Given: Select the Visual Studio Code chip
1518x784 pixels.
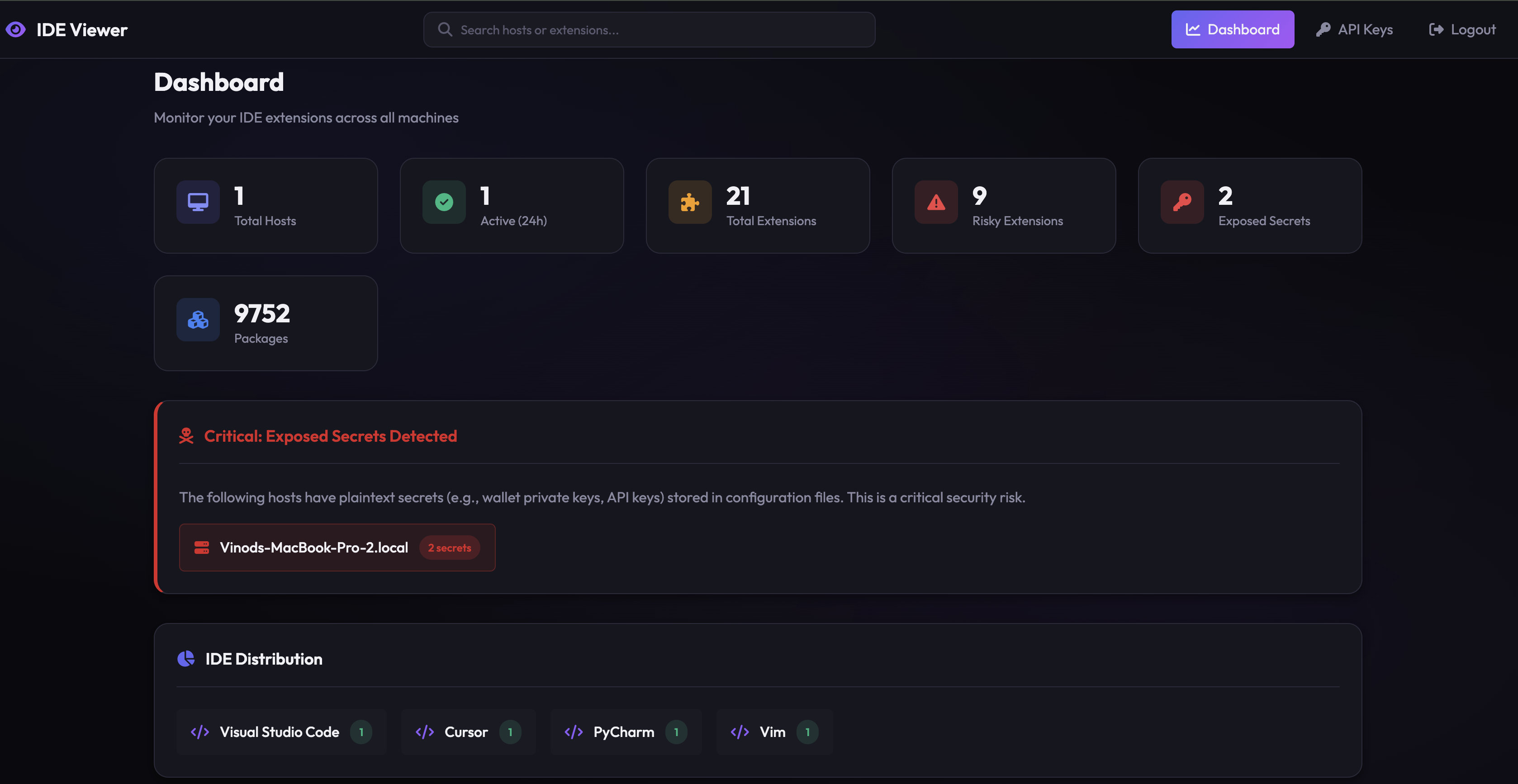Looking at the screenshot, I should tap(280, 732).
